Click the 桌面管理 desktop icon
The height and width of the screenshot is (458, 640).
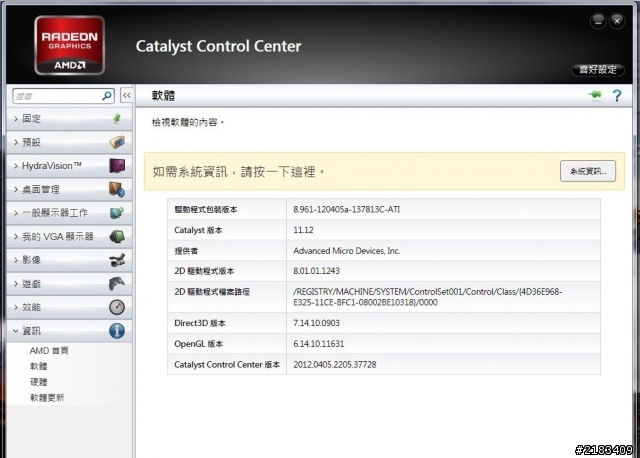117,189
